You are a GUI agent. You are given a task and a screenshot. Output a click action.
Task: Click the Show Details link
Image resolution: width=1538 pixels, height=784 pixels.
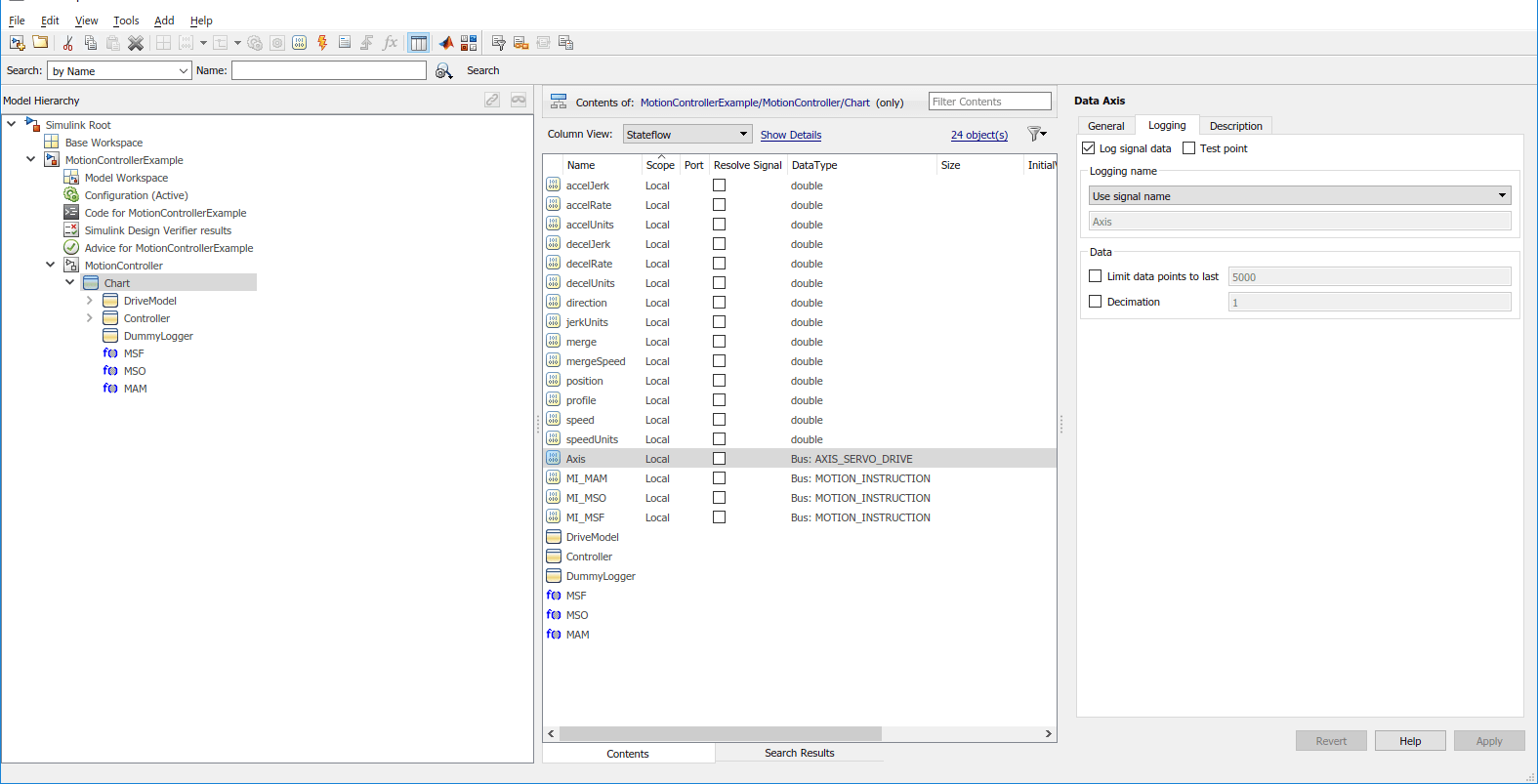pos(790,135)
